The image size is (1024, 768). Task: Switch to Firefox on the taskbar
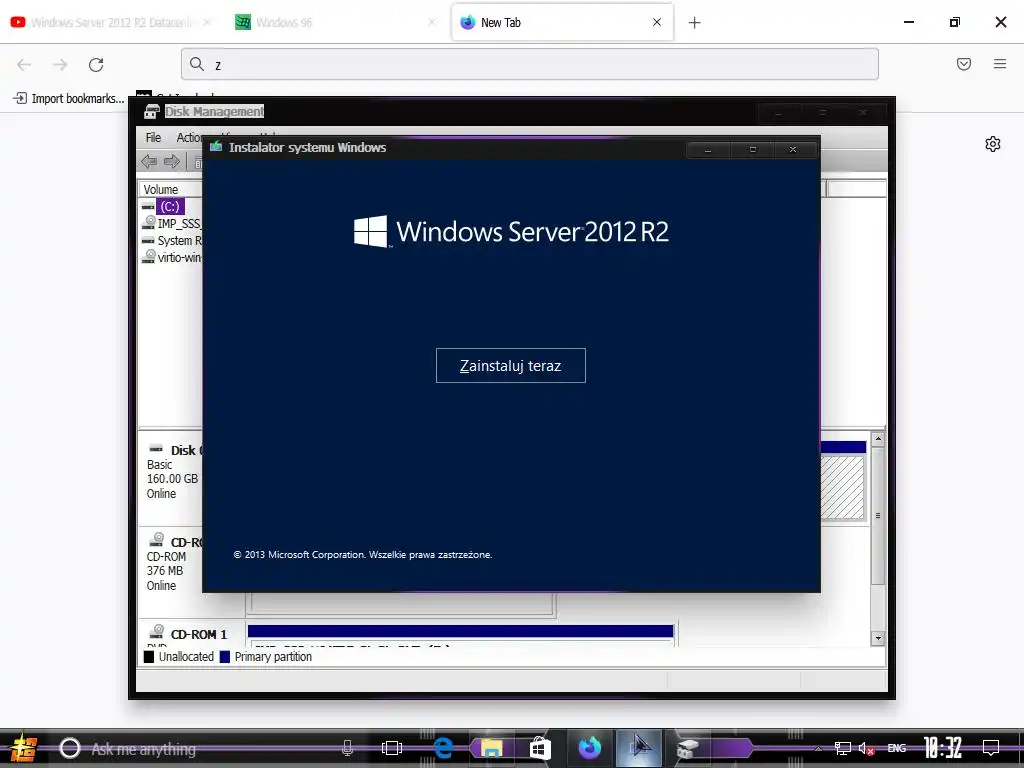[x=590, y=748]
